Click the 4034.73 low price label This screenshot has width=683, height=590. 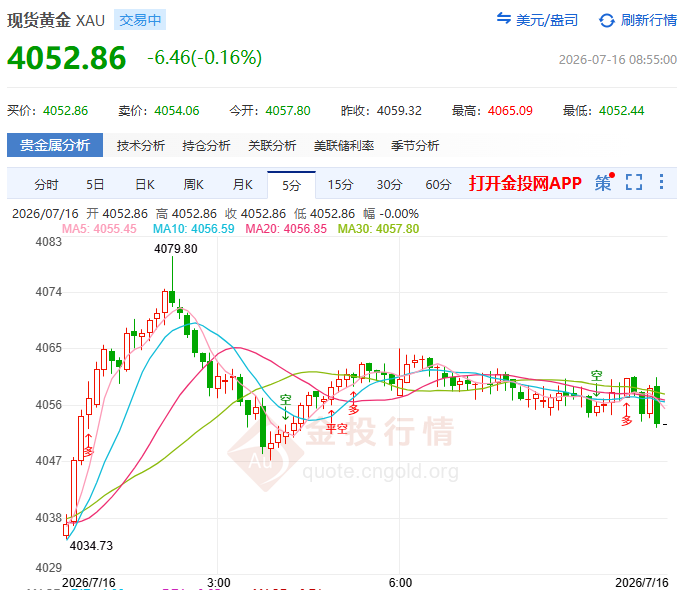pyautogui.click(x=91, y=546)
